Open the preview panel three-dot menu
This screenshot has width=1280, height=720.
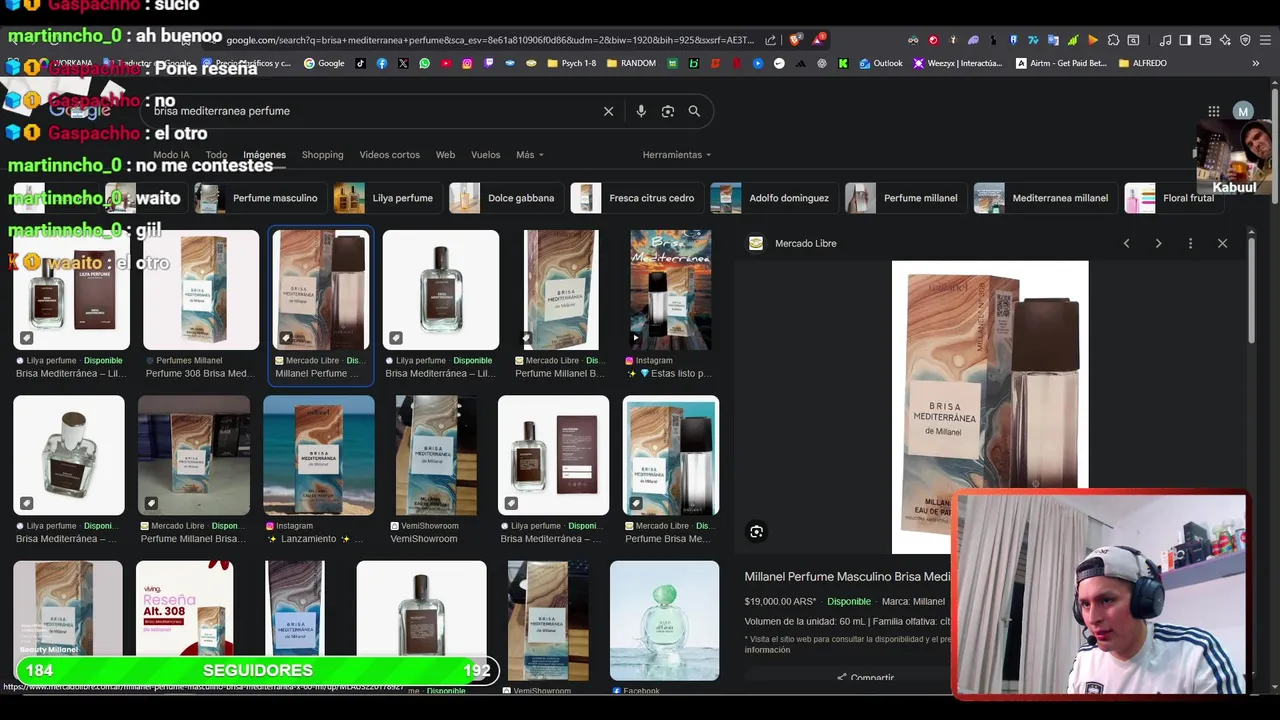click(x=1190, y=243)
